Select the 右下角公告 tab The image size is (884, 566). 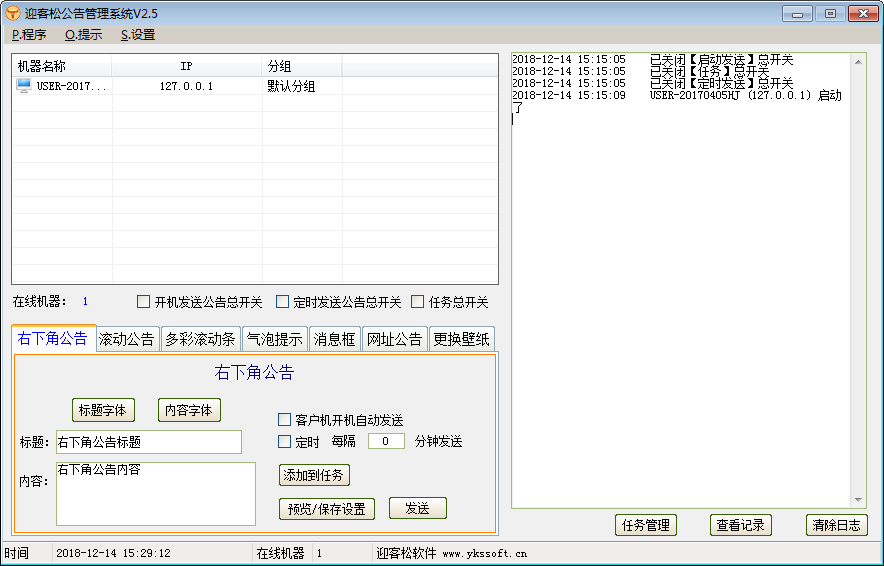click(x=53, y=338)
